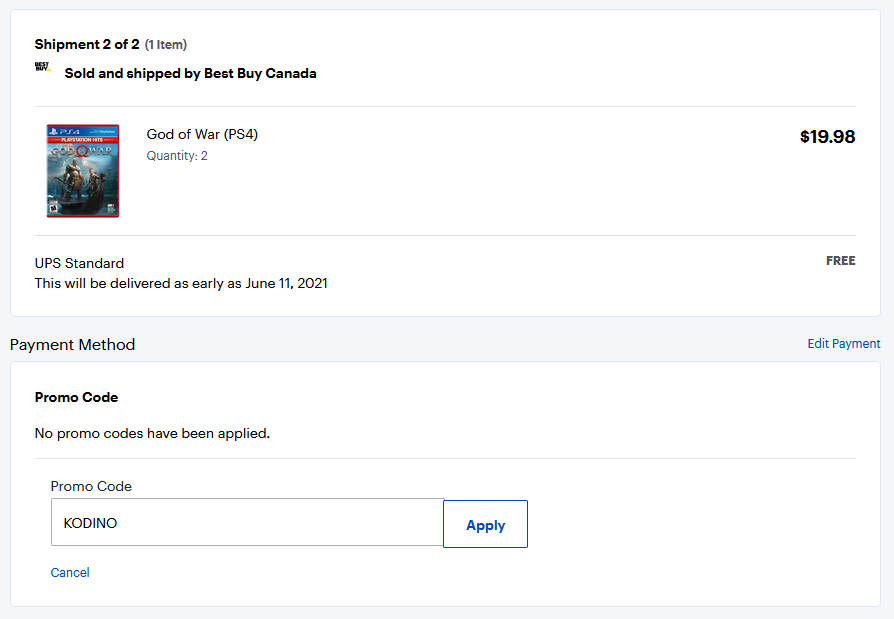Focus the Promo Code input field
This screenshot has height=619, width=894.
coord(247,522)
